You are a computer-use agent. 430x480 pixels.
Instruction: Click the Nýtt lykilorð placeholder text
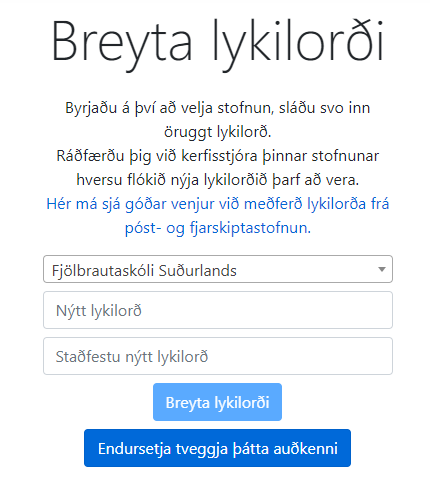(99, 311)
